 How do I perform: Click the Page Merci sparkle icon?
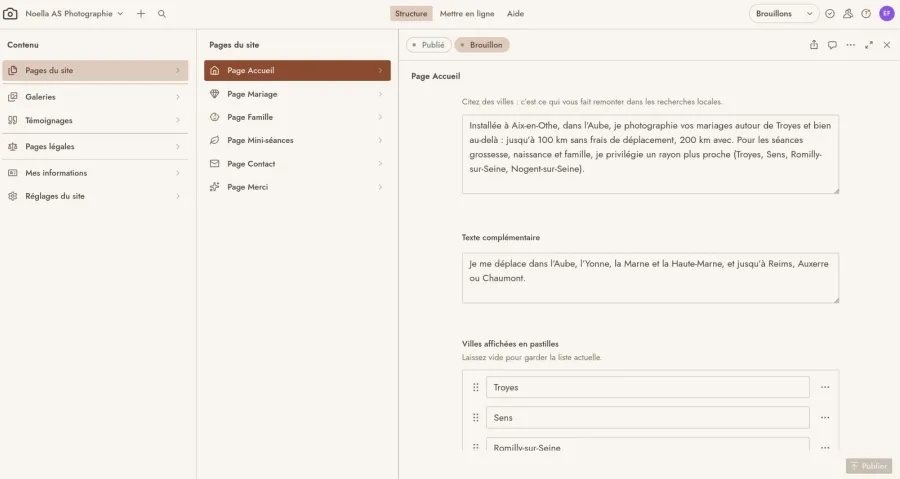click(x=215, y=187)
